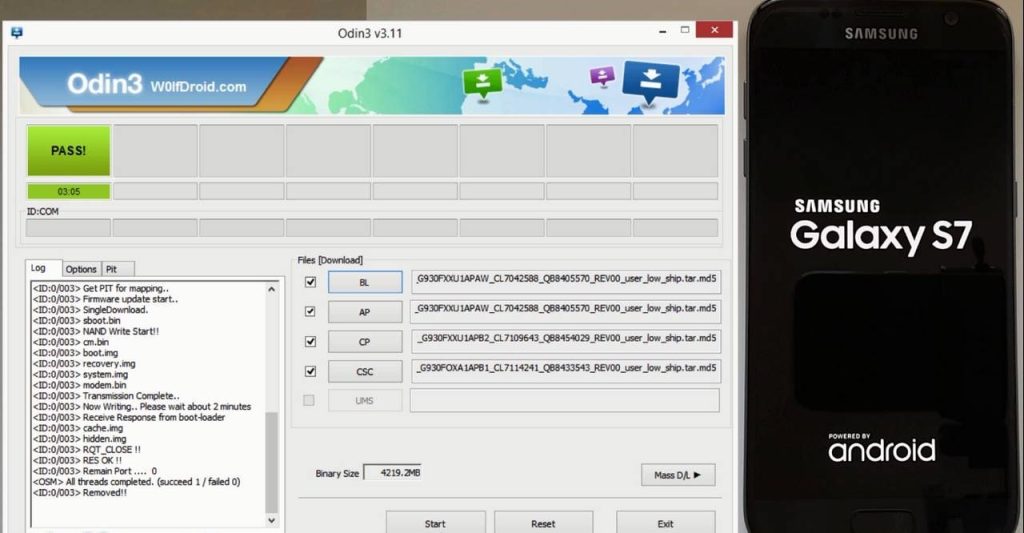Switch to the Log tab

coord(43,268)
